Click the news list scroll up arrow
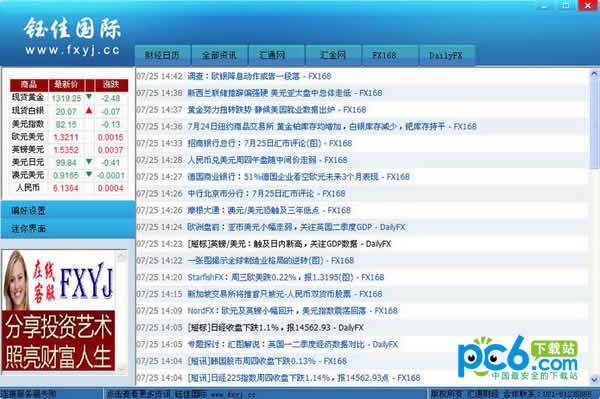The height and width of the screenshot is (399, 600). click(594, 73)
